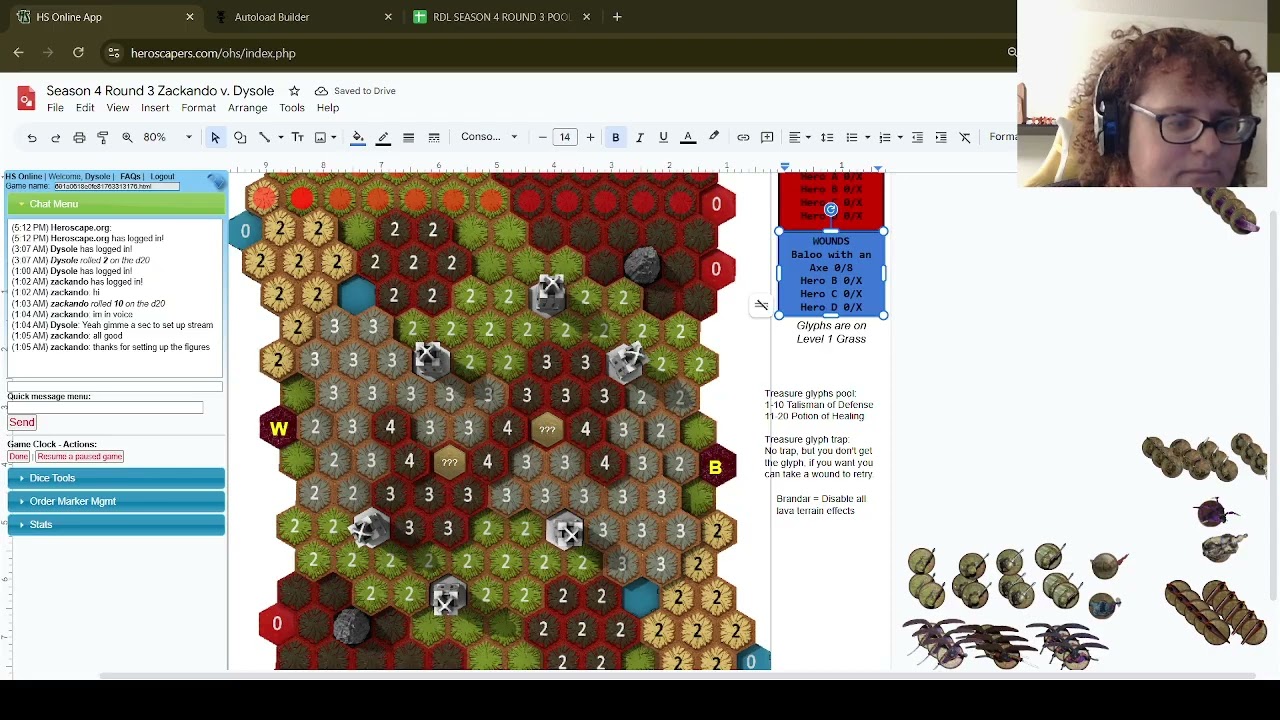Open the Google Drawings home icon

coord(27,98)
